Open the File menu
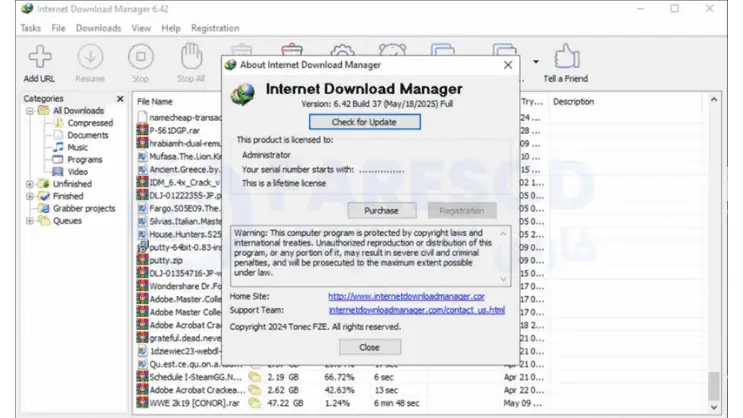Screen dimensions: 743x418 (x=58, y=28)
